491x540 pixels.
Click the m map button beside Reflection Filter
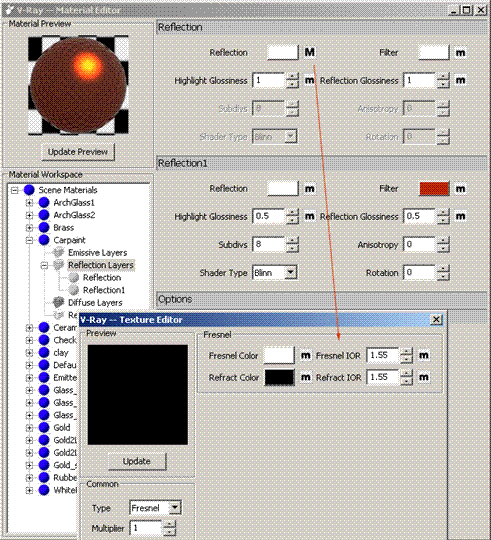[x=460, y=53]
